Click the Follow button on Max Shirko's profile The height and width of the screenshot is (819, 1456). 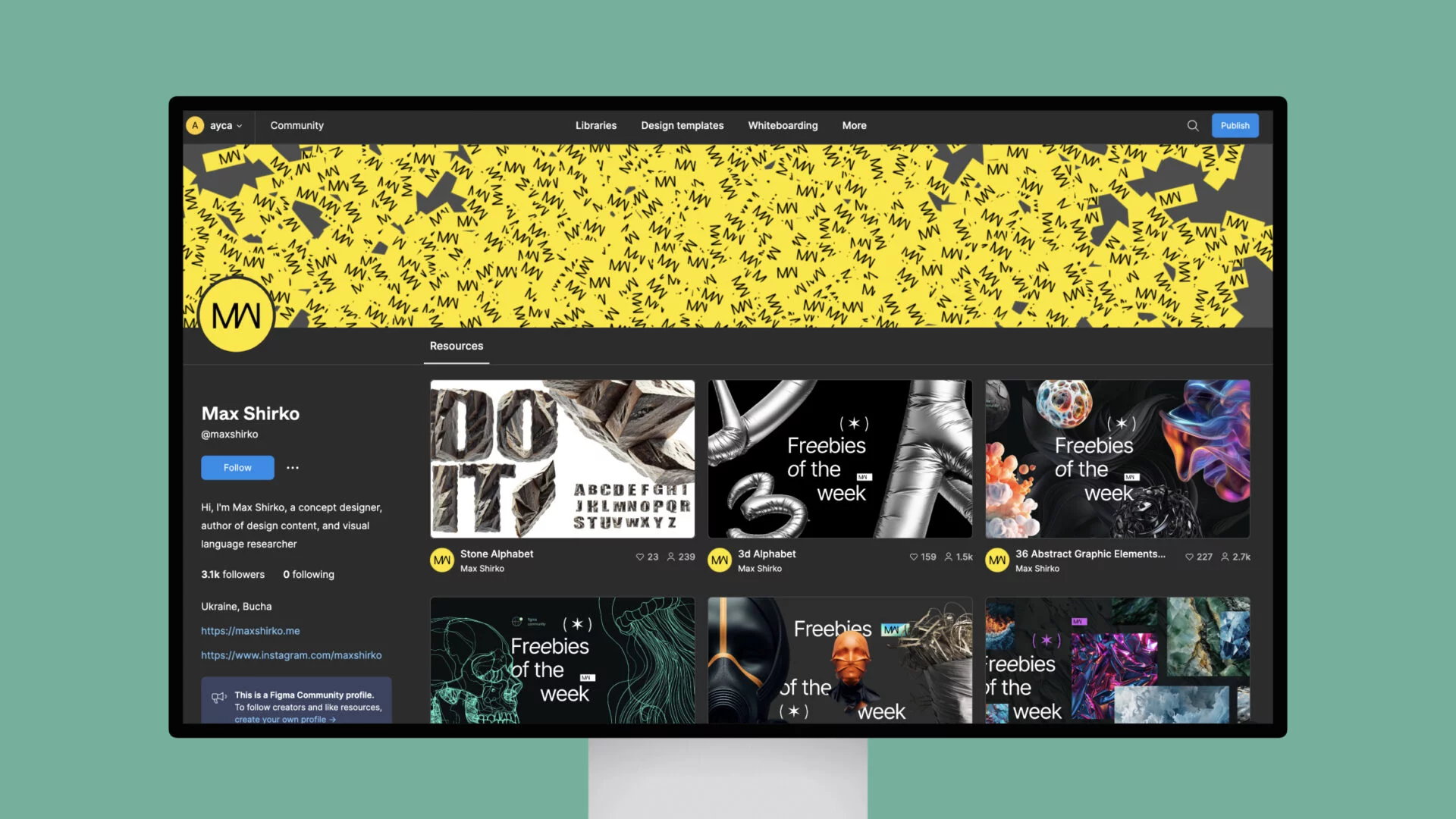coord(238,467)
